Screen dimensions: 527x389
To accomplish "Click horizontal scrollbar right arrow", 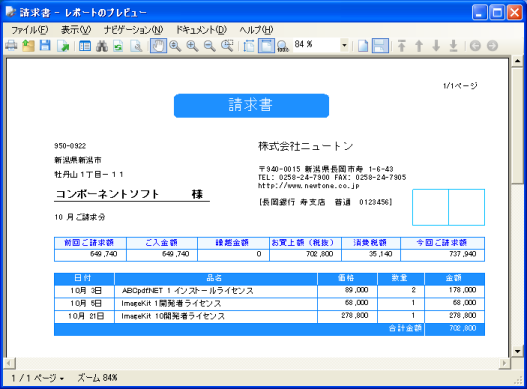I will pyautogui.click(x=504, y=363).
